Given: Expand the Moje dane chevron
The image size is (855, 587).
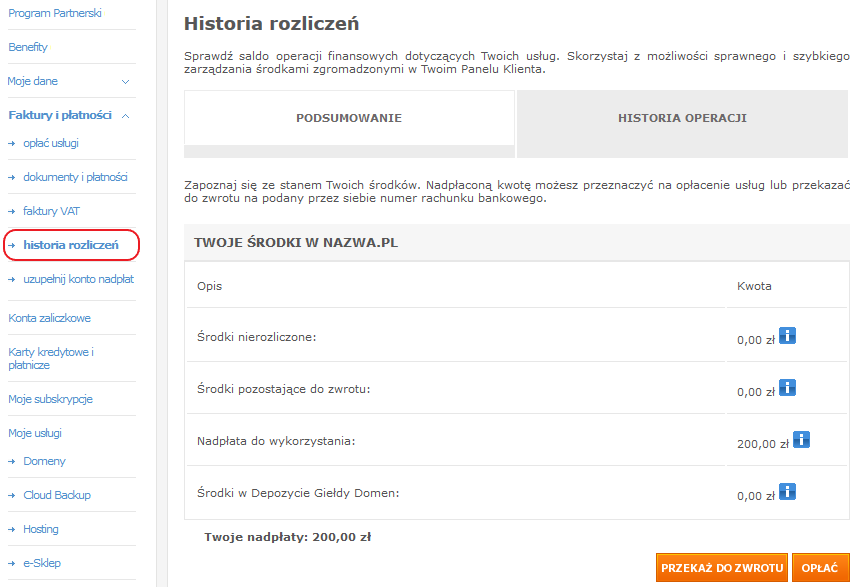Looking at the screenshot, I should 125,82.
